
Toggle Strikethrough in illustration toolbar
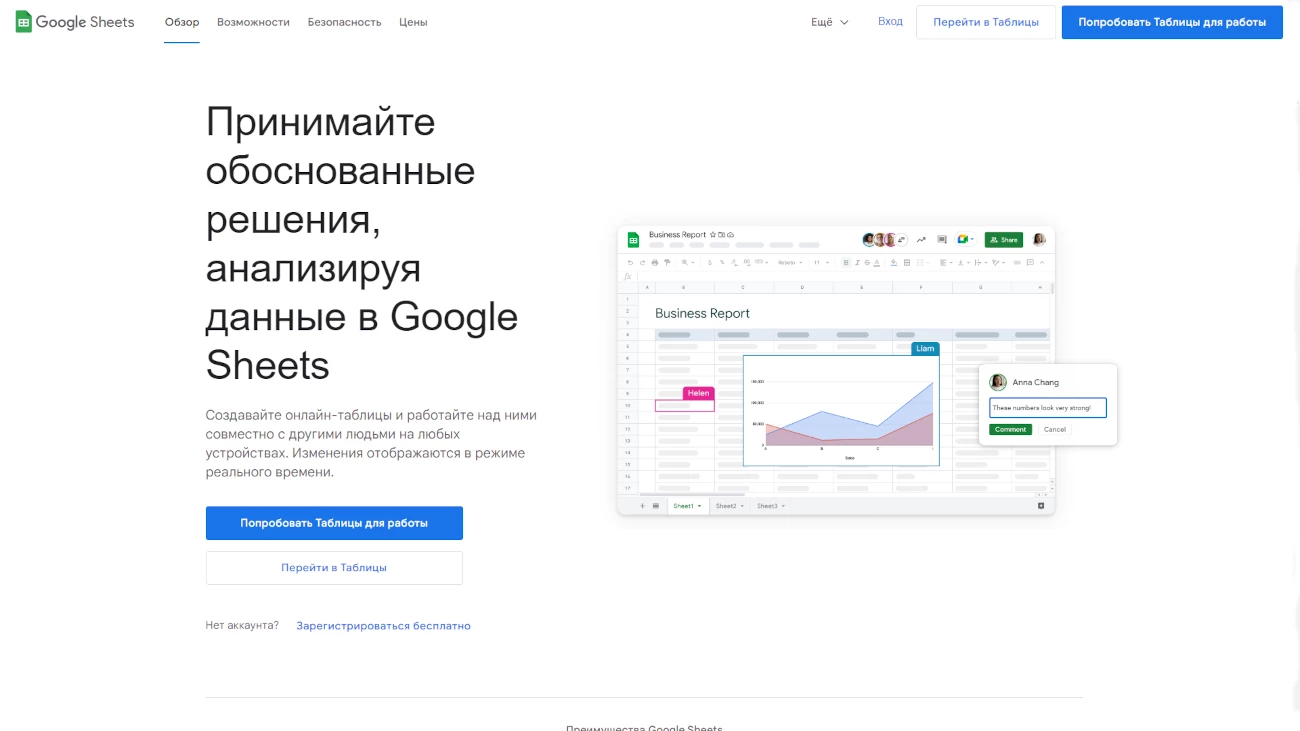(867, 262)
